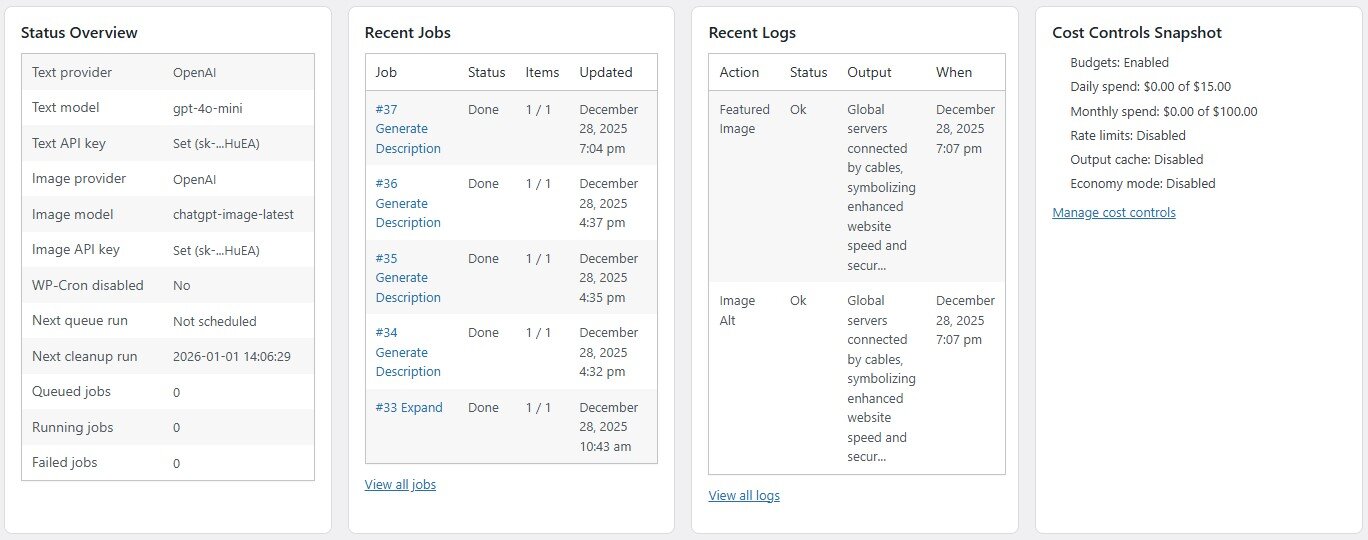This screenshot has width=1368, height=540.
Task: Open job #34 Generate Description link
Action: (x=407, y=352)
